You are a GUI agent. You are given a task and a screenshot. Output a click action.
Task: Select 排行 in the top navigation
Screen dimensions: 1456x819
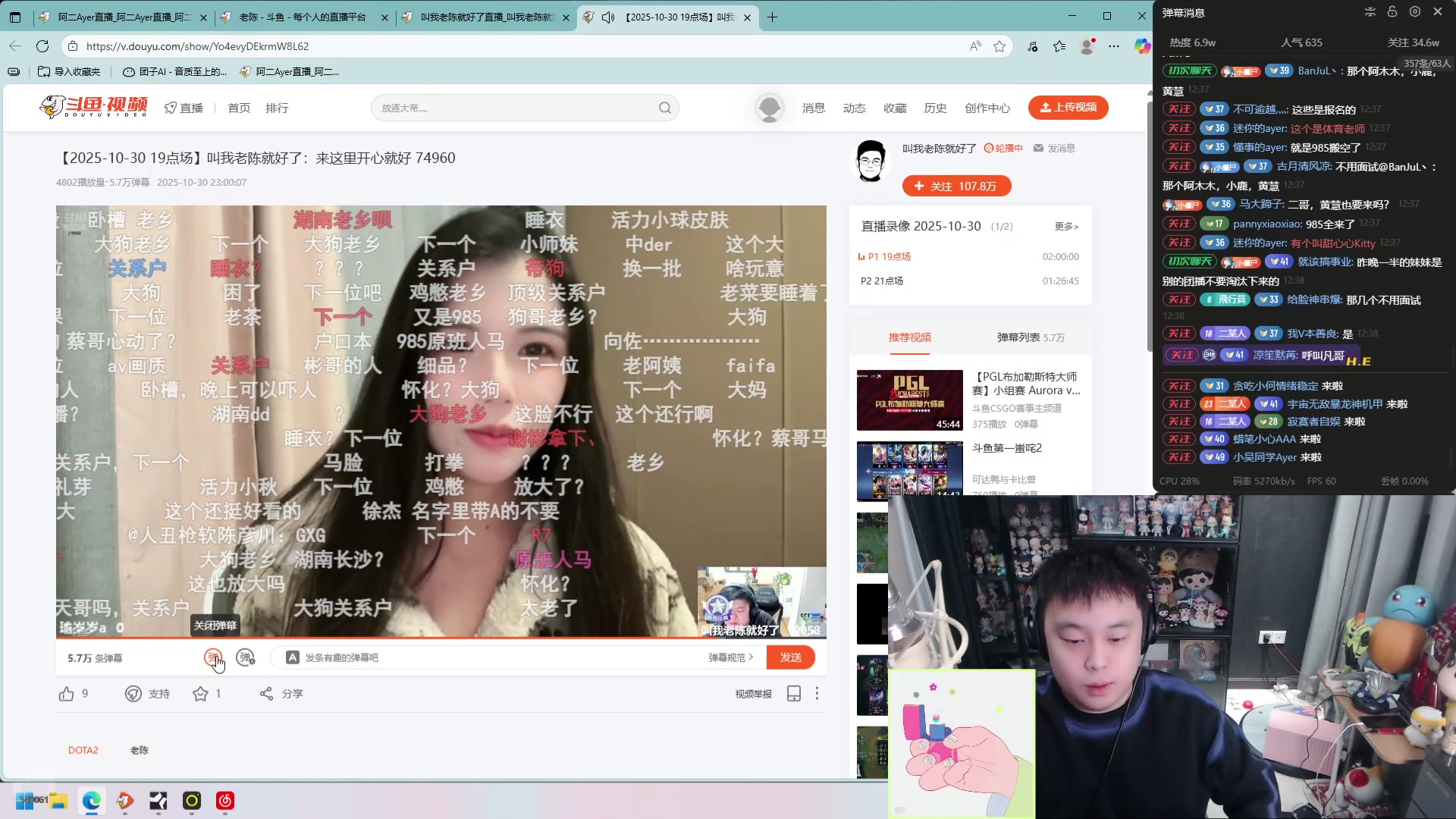tap(277, 107)
